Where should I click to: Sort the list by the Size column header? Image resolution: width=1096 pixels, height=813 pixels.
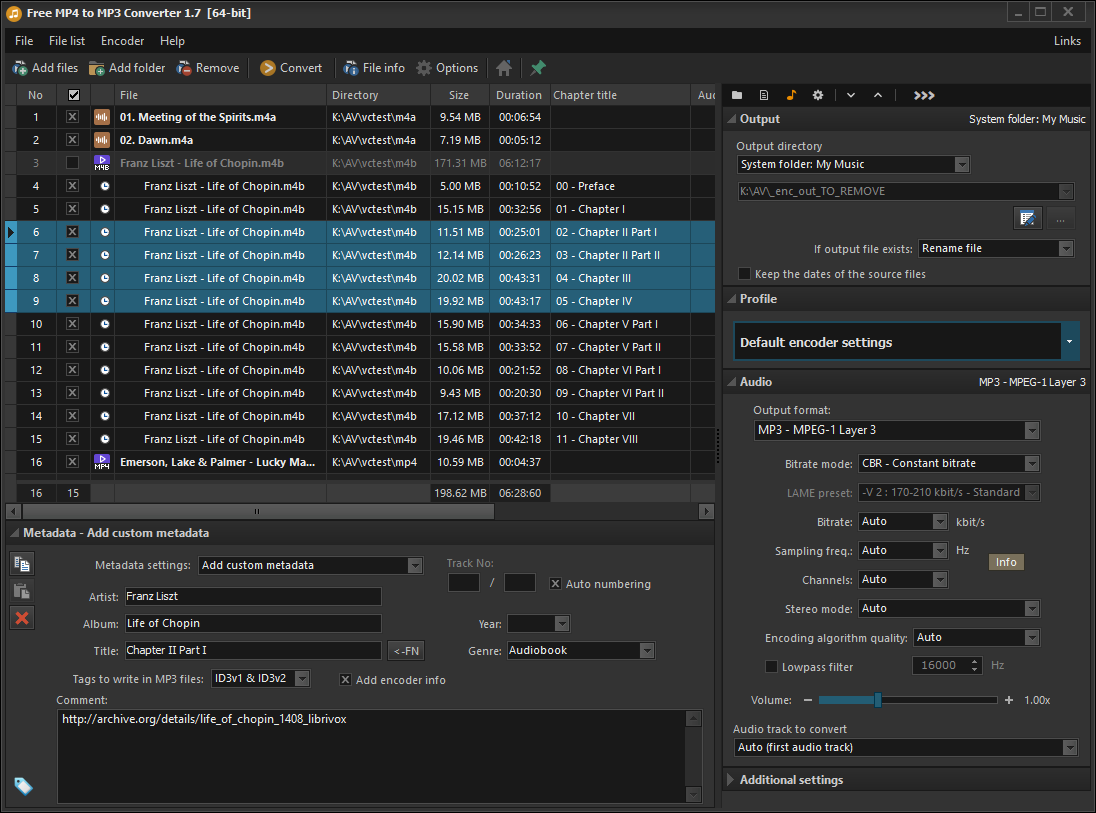click(459, 95)
